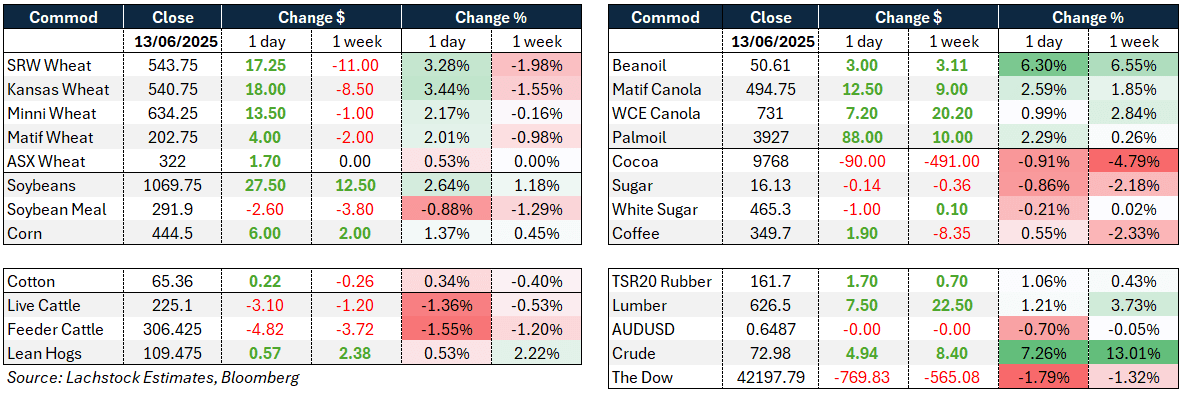The height and width of the screenshot is (395, 1181).
Task: Click the Feeder Cattle -1.55% cell
Action: [x=444, y=329]
